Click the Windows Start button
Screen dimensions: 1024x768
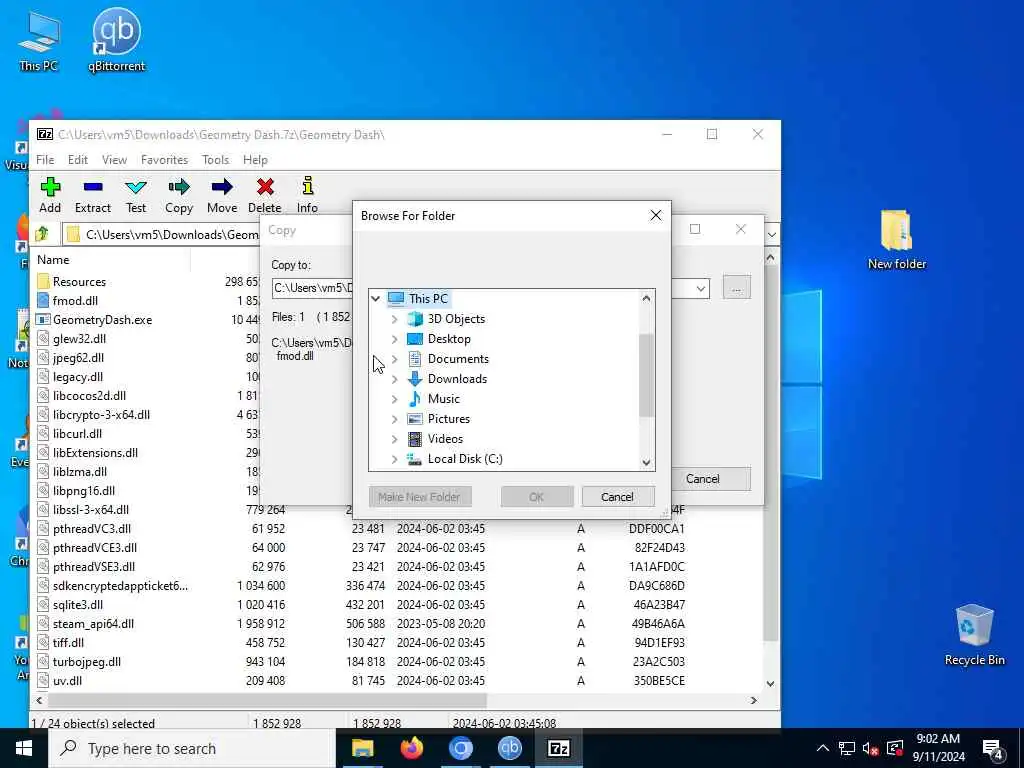pyautogui.click(x=24, y=748)
